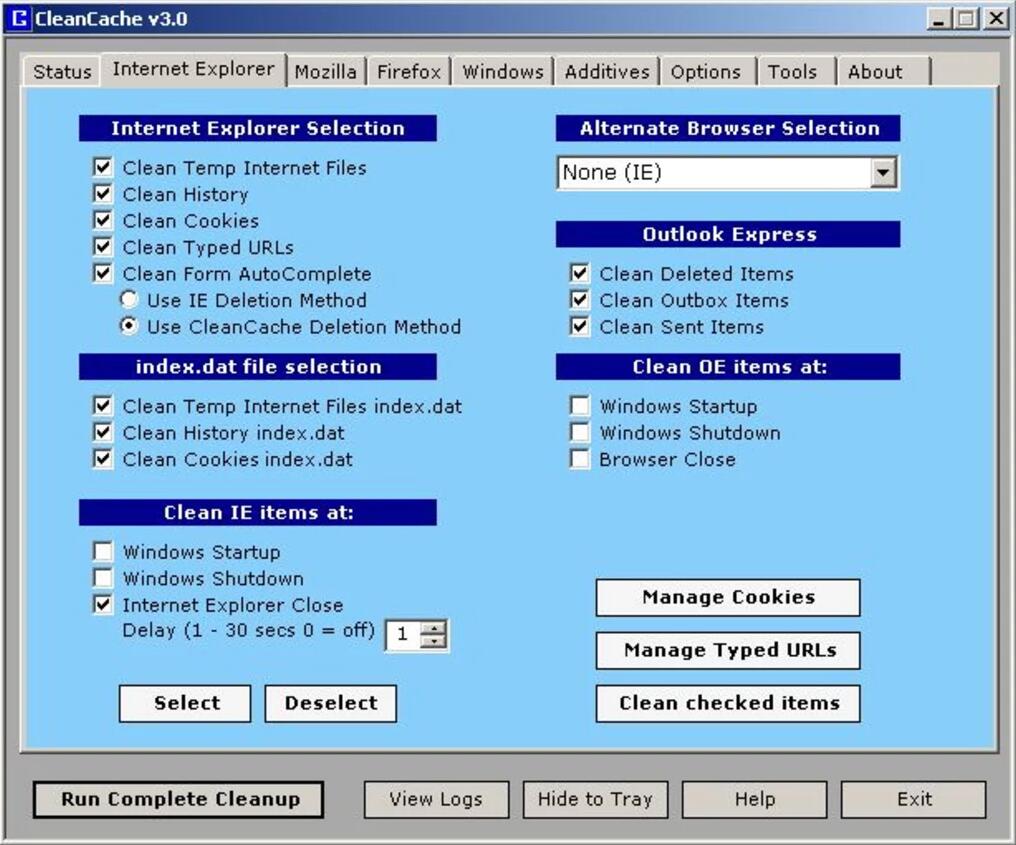This screenshot has width=1016, height=845.
Task: Uncheck Internet Explorer Close option
Action: (102, 605)
